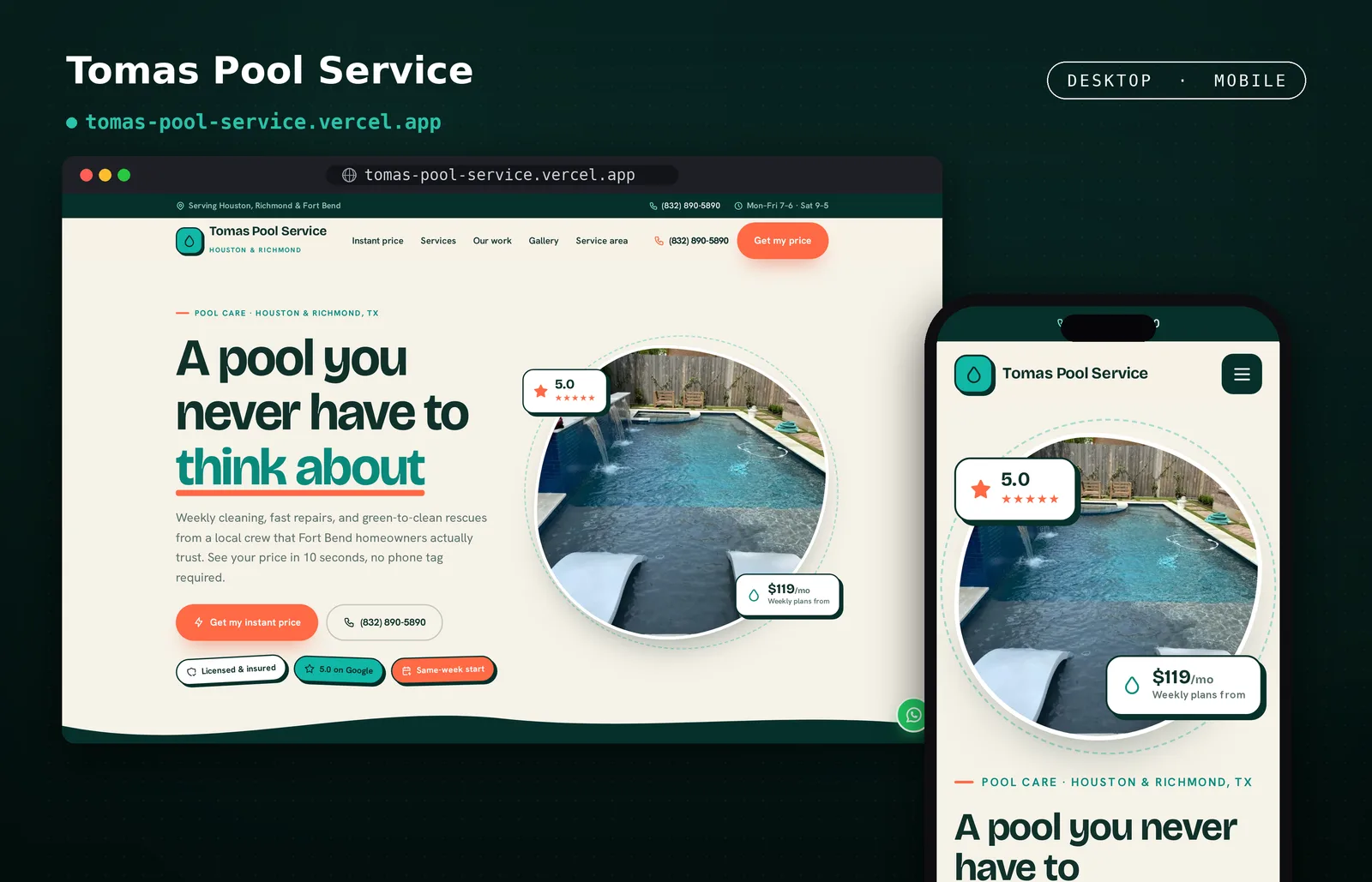Click the star icon on desktop 5.0 badge
The width and height of the screenshot is (1372, 882).
pyautogui.click(x=541, y=391)
